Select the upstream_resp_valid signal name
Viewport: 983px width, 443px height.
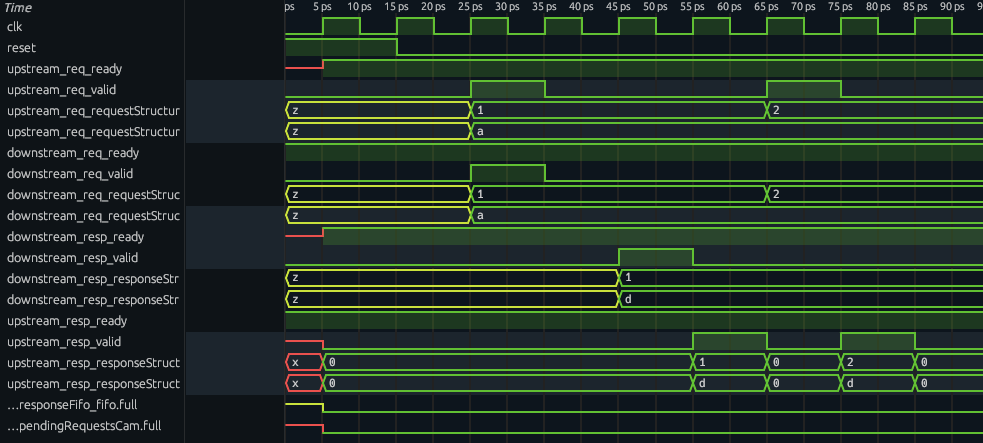66,342
